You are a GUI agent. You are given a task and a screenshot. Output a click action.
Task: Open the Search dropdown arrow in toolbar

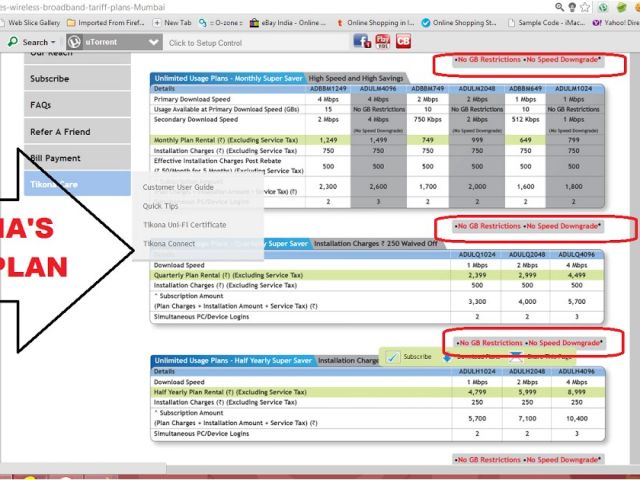tap(55, 43)
